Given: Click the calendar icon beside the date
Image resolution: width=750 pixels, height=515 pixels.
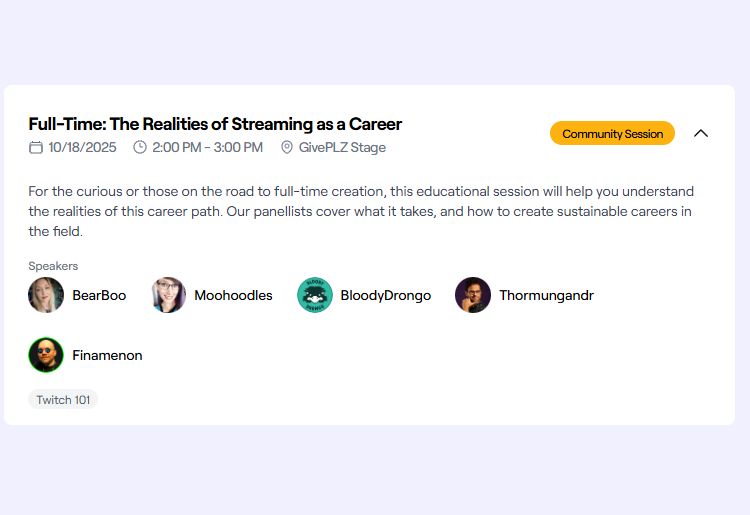Looking at the screenshot, I should pos(36,148).
